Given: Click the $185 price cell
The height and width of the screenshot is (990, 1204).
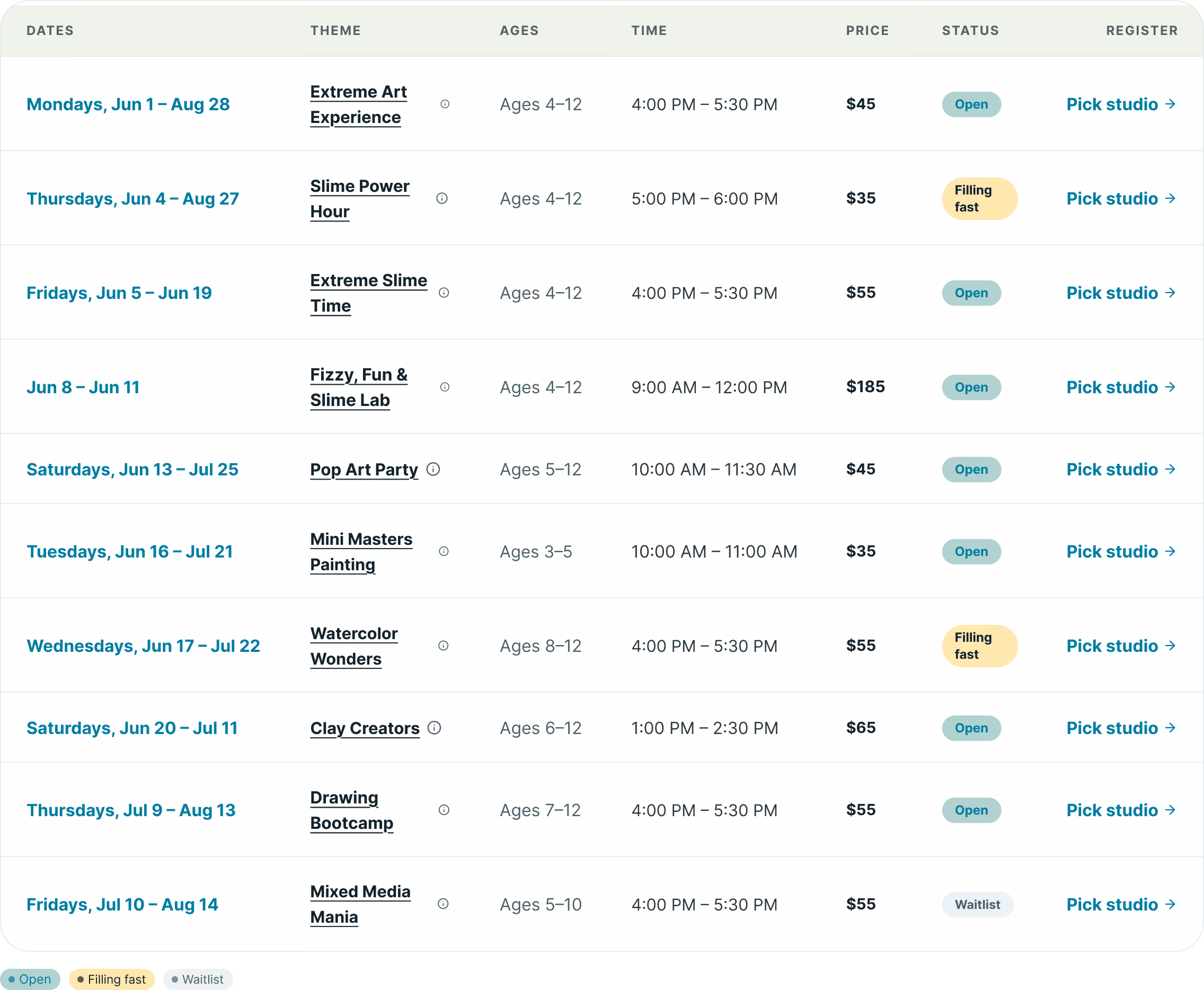Looking at the screenshot, I should pos(865,387).
